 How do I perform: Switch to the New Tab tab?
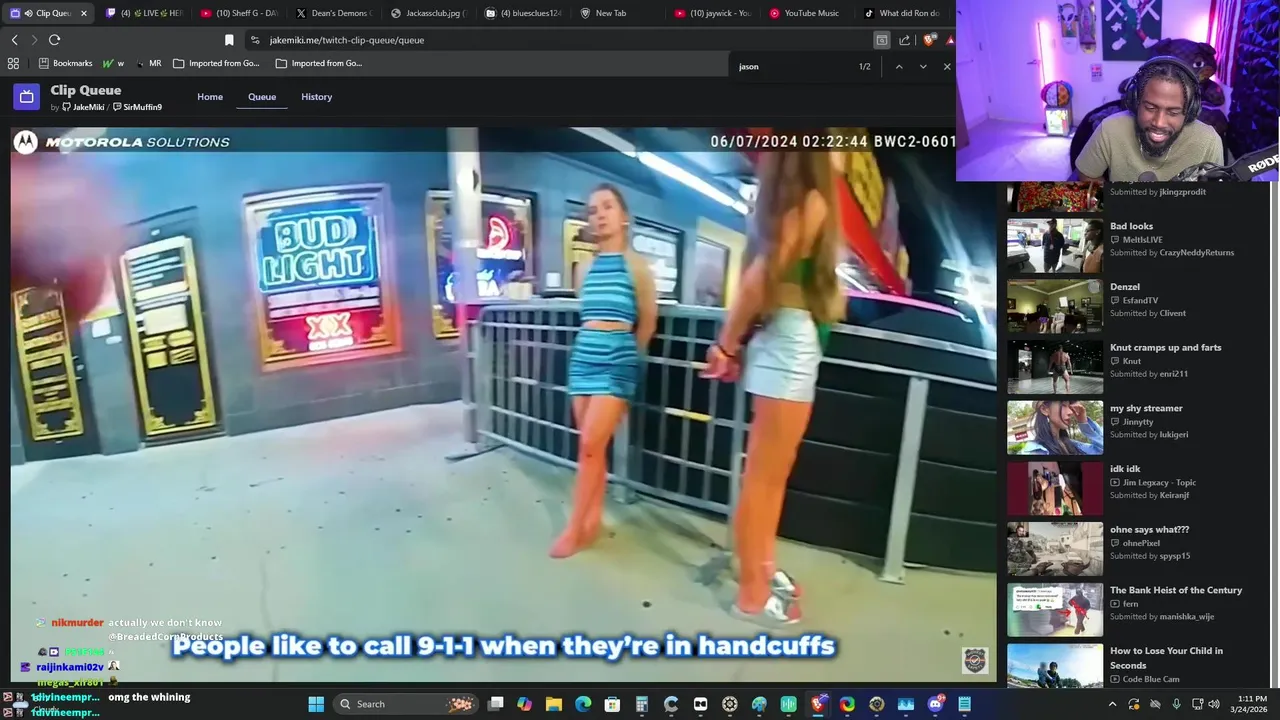click(617, 13)
